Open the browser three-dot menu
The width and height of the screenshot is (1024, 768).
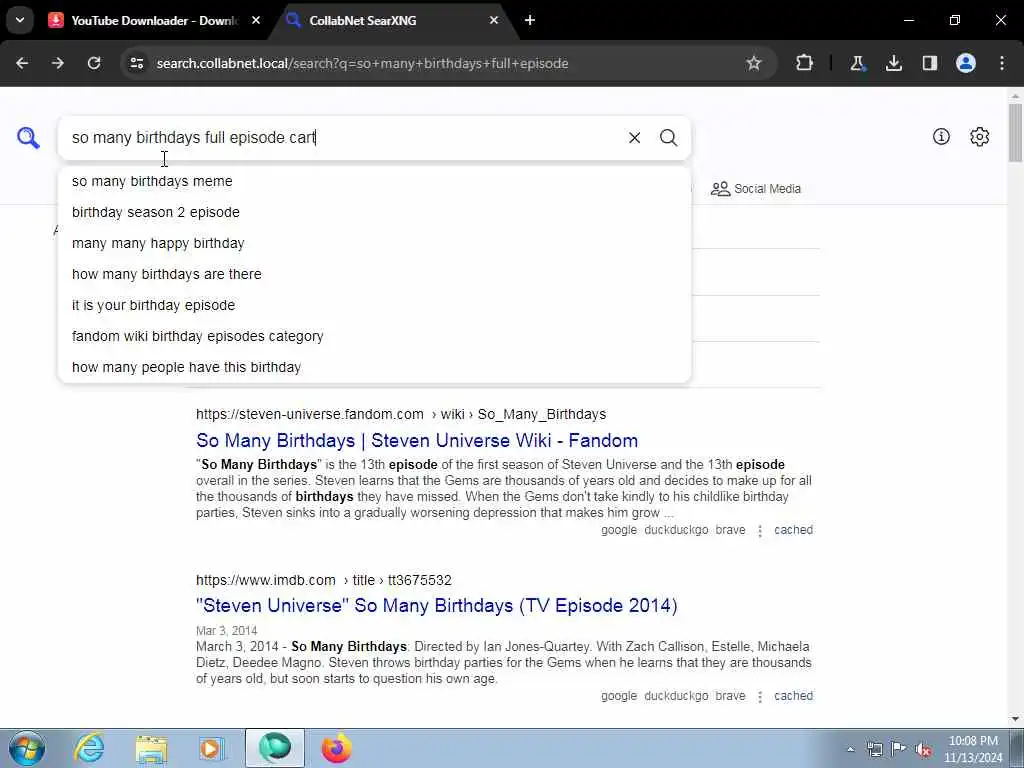(1002, 63)
